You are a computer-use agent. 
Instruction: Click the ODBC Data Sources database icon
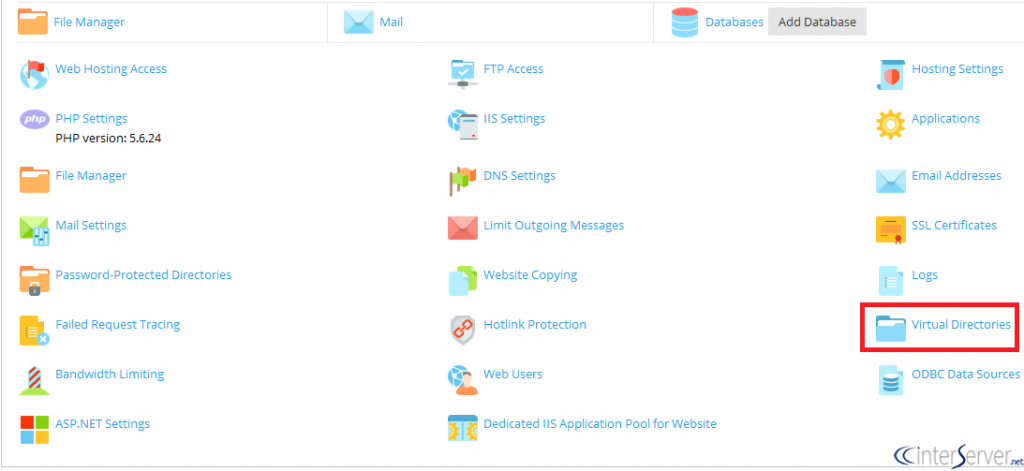[x=891, y=380]
